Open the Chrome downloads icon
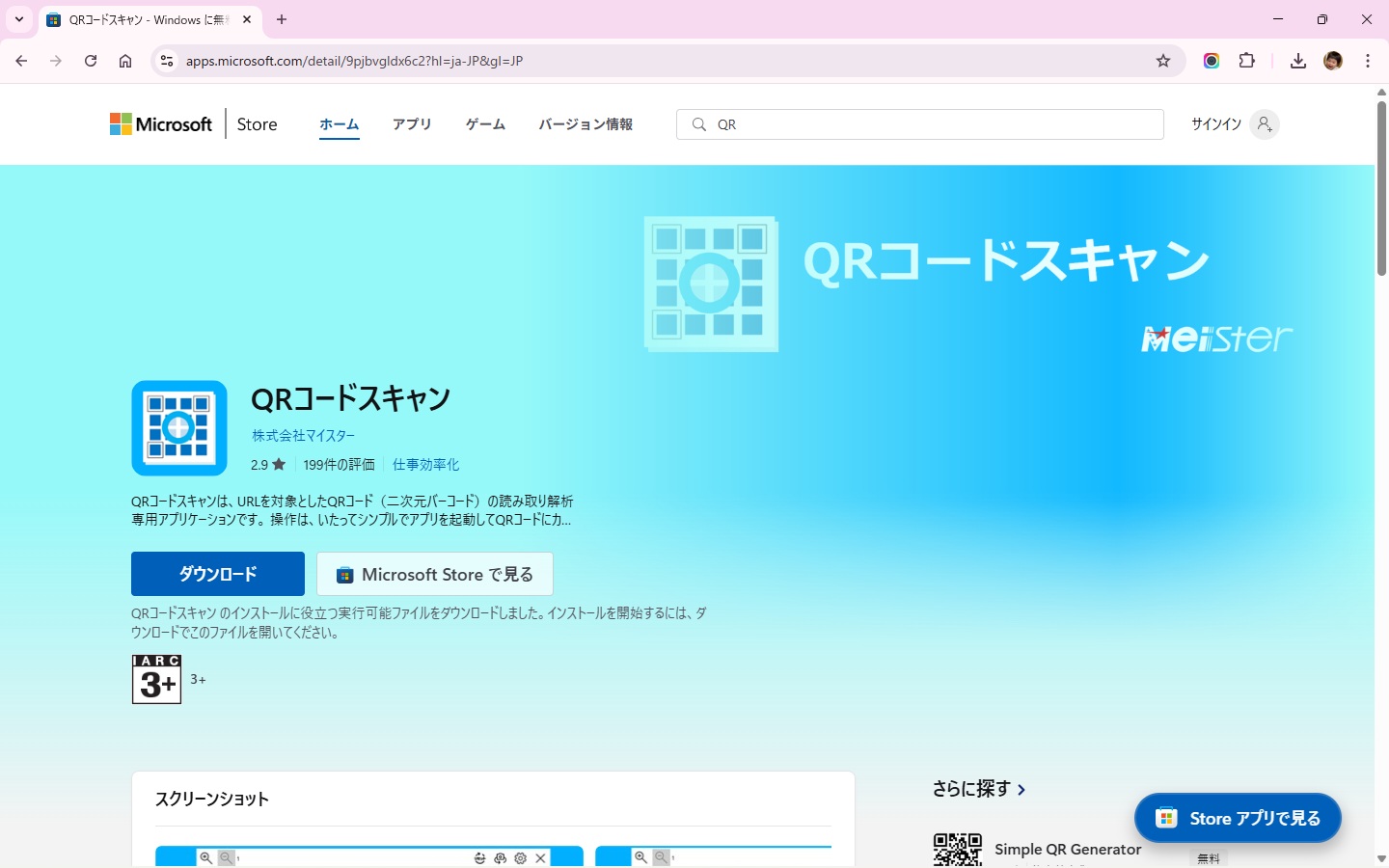Image resolution: width=1389 pixels, height=868 pixels. coord(1298,61)
